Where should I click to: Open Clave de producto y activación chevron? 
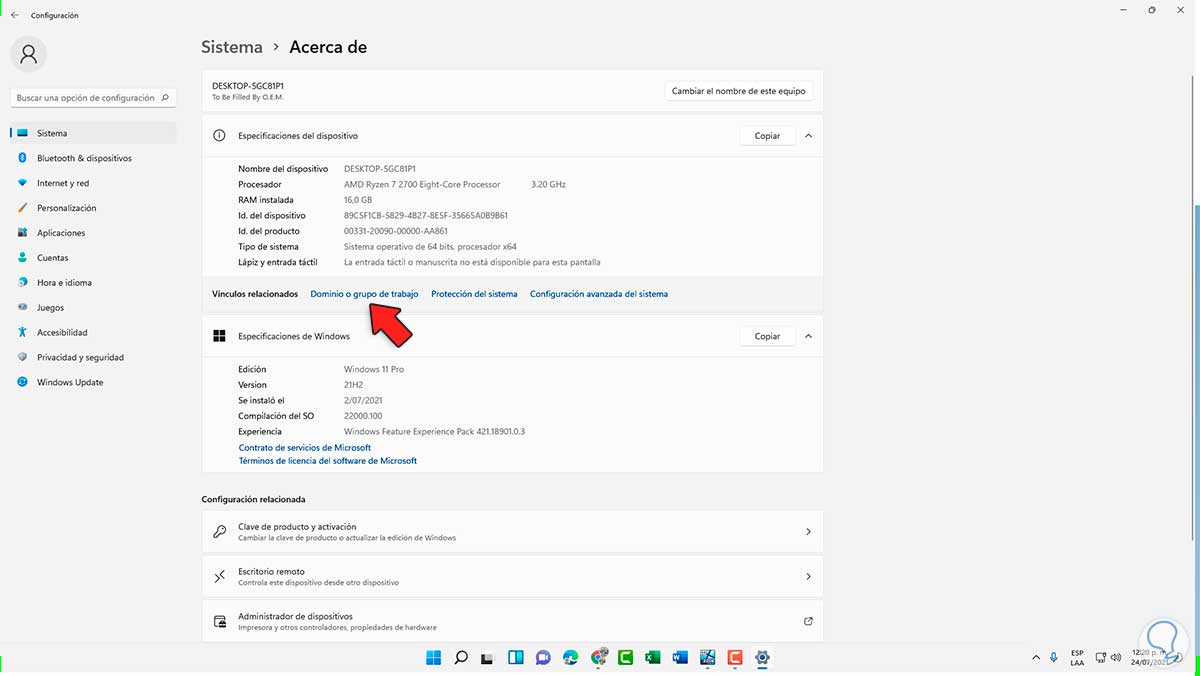click(808, 532)
